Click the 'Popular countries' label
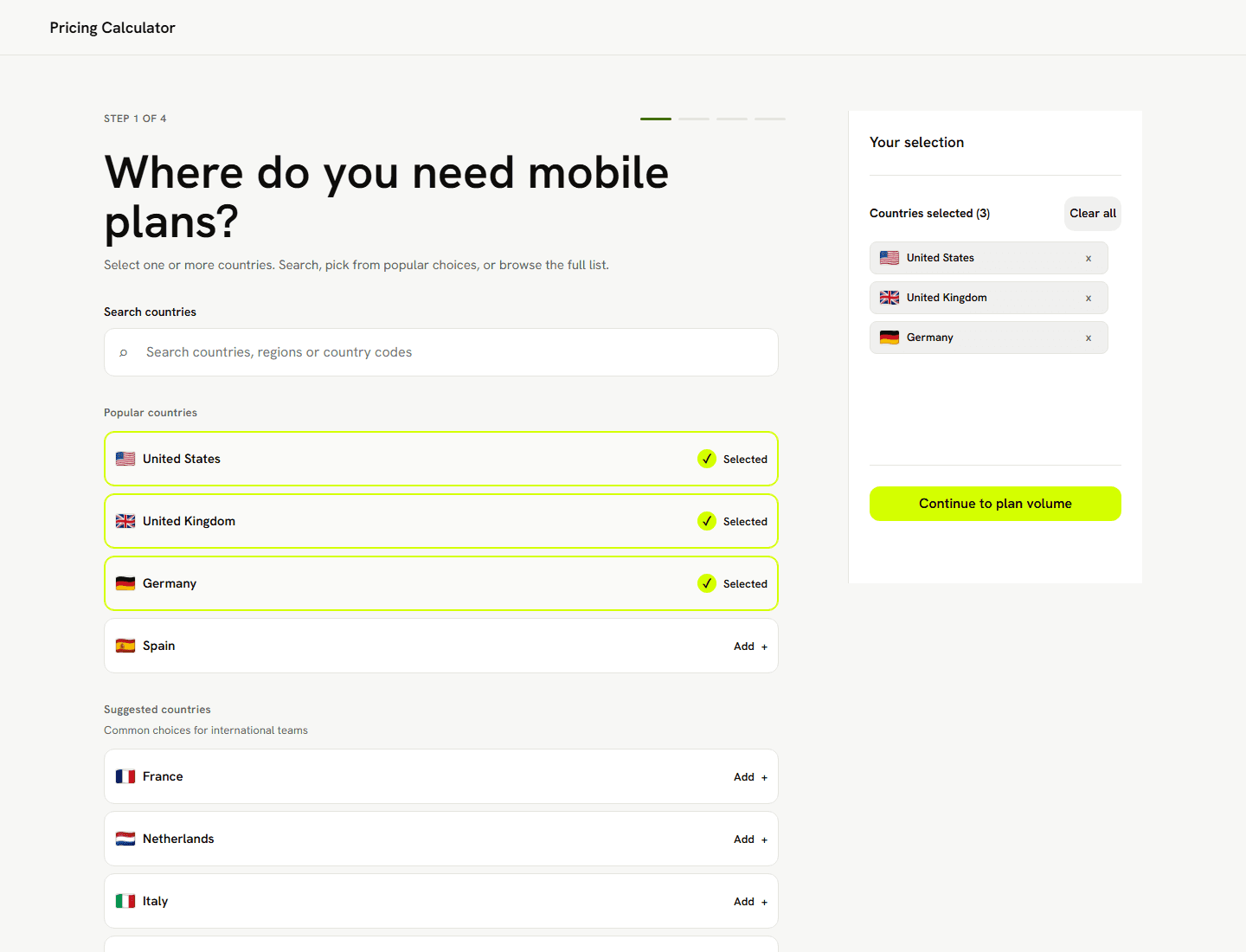 coord(151,413)
